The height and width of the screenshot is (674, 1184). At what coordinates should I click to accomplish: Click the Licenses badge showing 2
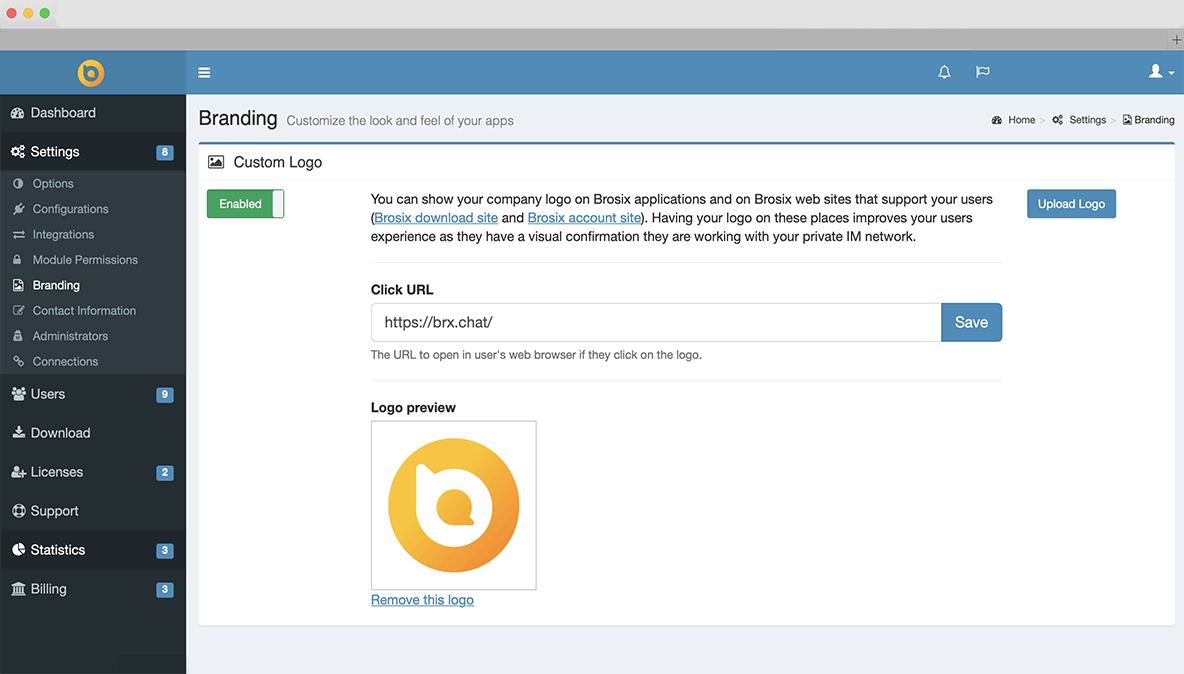click(165, 472)
